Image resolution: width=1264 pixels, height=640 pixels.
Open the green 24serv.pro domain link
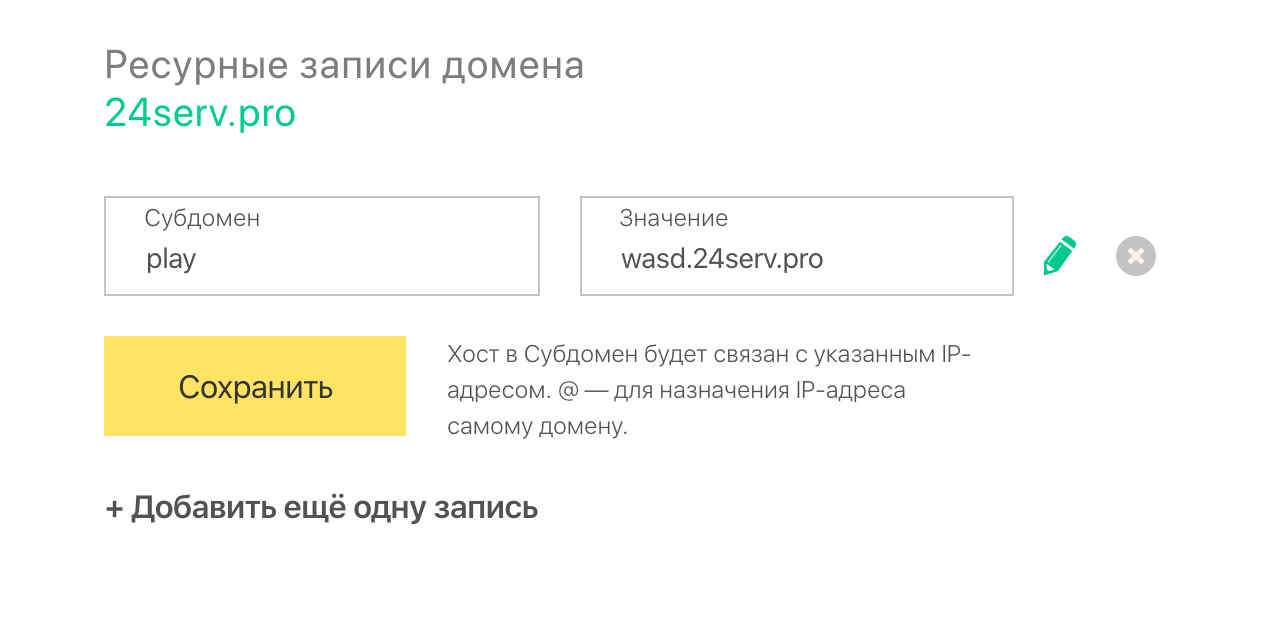tap(200, 114)
